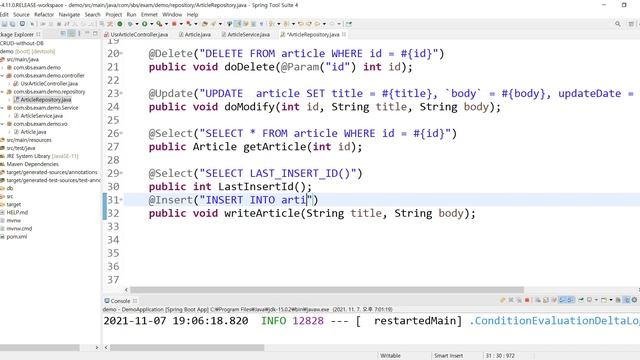Select Maven Dependencies in Package Explorer

coord(33,164)
